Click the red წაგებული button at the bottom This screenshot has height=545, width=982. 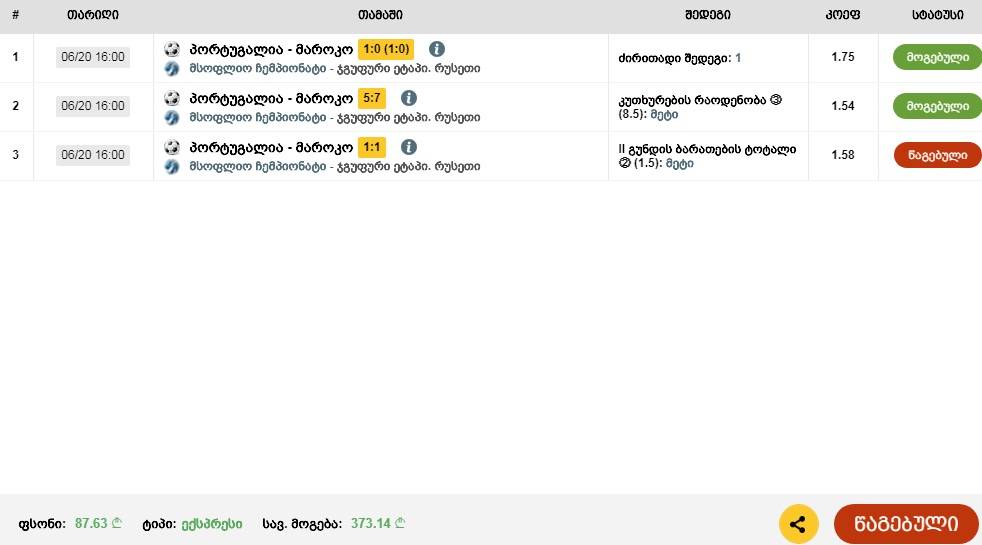(906, 523)
